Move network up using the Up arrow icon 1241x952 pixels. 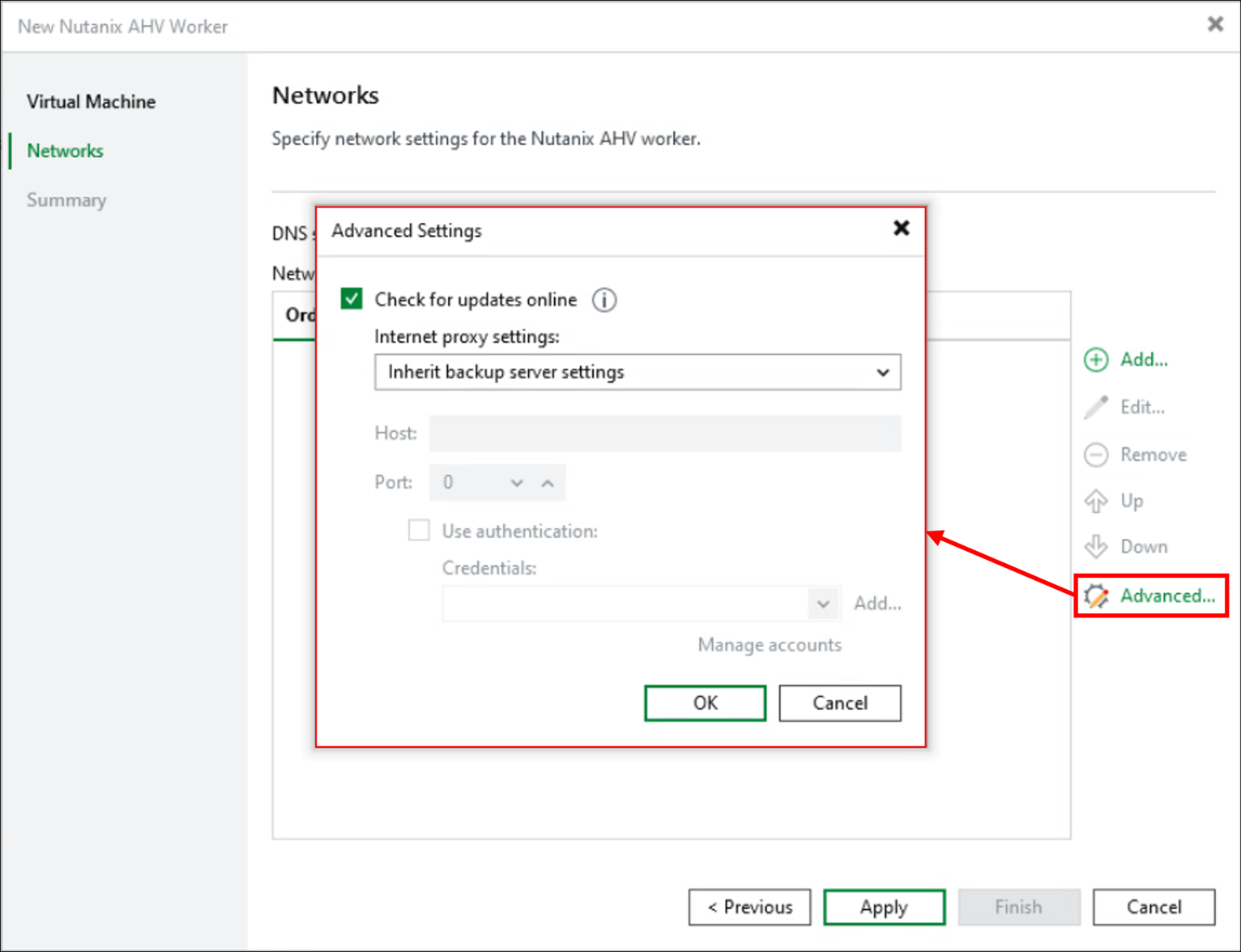coord(1096,501)
